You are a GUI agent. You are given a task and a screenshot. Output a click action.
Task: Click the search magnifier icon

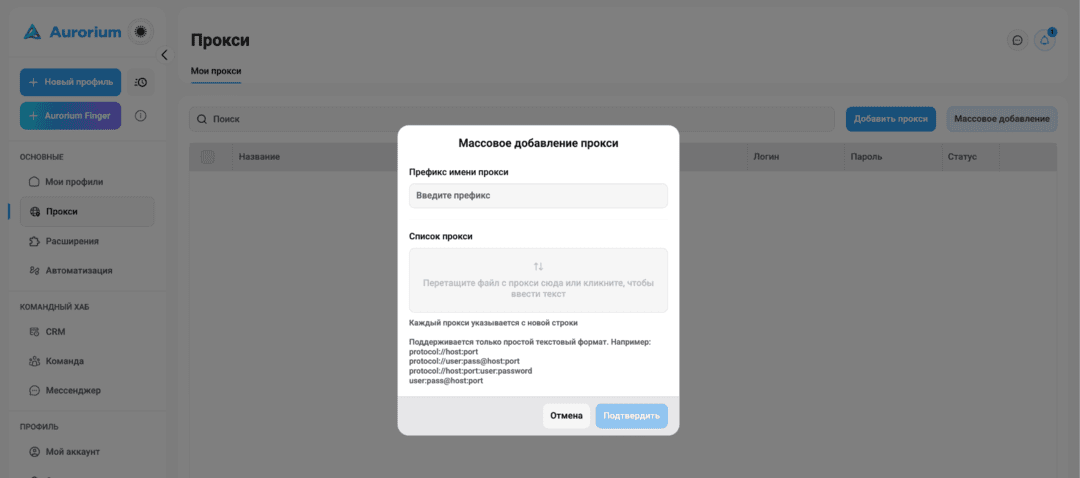tap(202, 119)
